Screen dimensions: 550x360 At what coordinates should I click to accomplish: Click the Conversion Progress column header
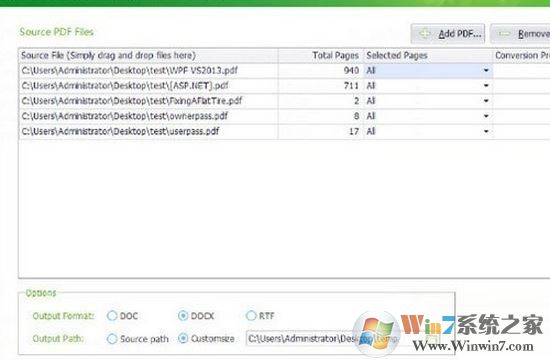point(521,55)
